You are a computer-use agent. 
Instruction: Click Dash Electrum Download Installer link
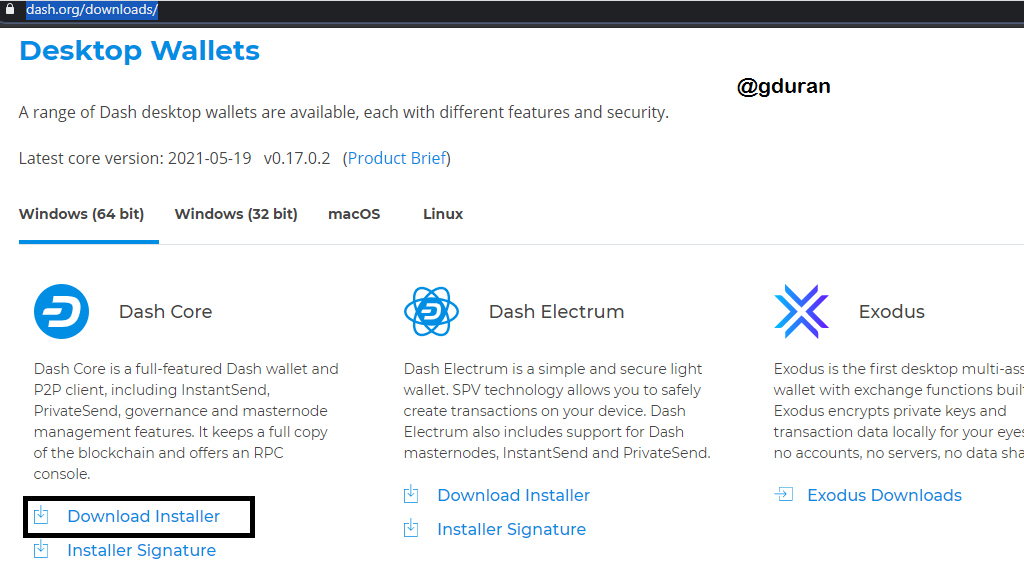(513, 495)
